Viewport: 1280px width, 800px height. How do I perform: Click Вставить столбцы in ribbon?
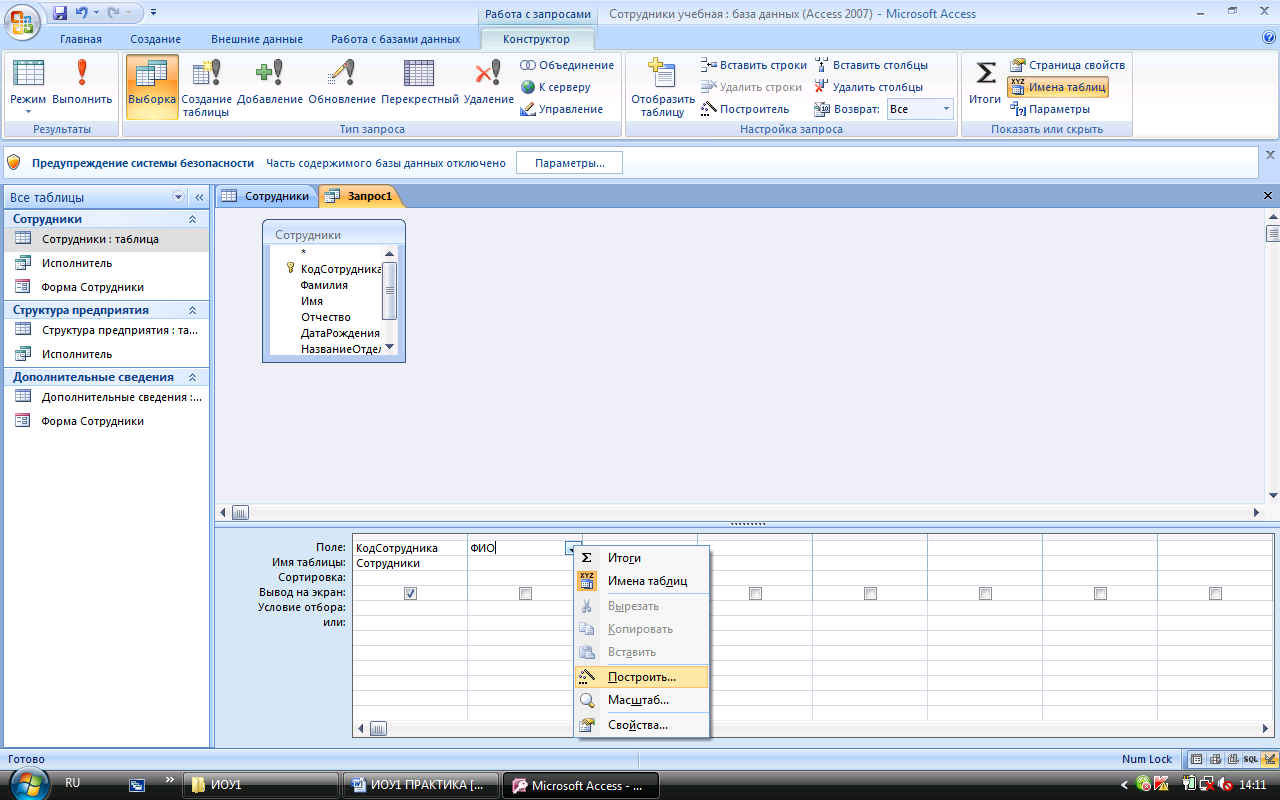(871, 65)
